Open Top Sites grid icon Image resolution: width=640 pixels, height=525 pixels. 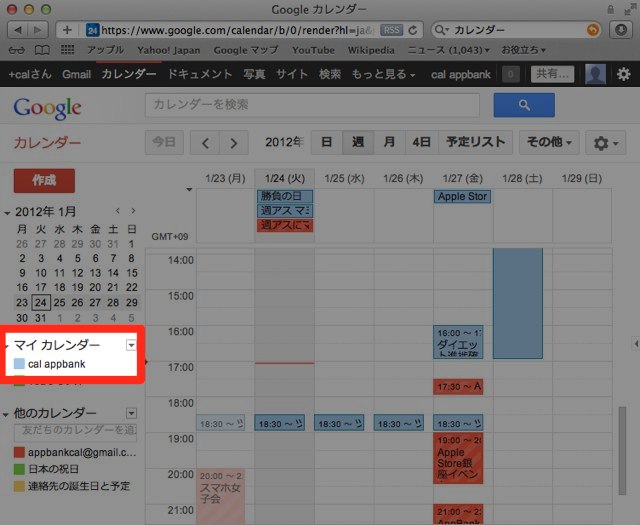coord(67,50)
